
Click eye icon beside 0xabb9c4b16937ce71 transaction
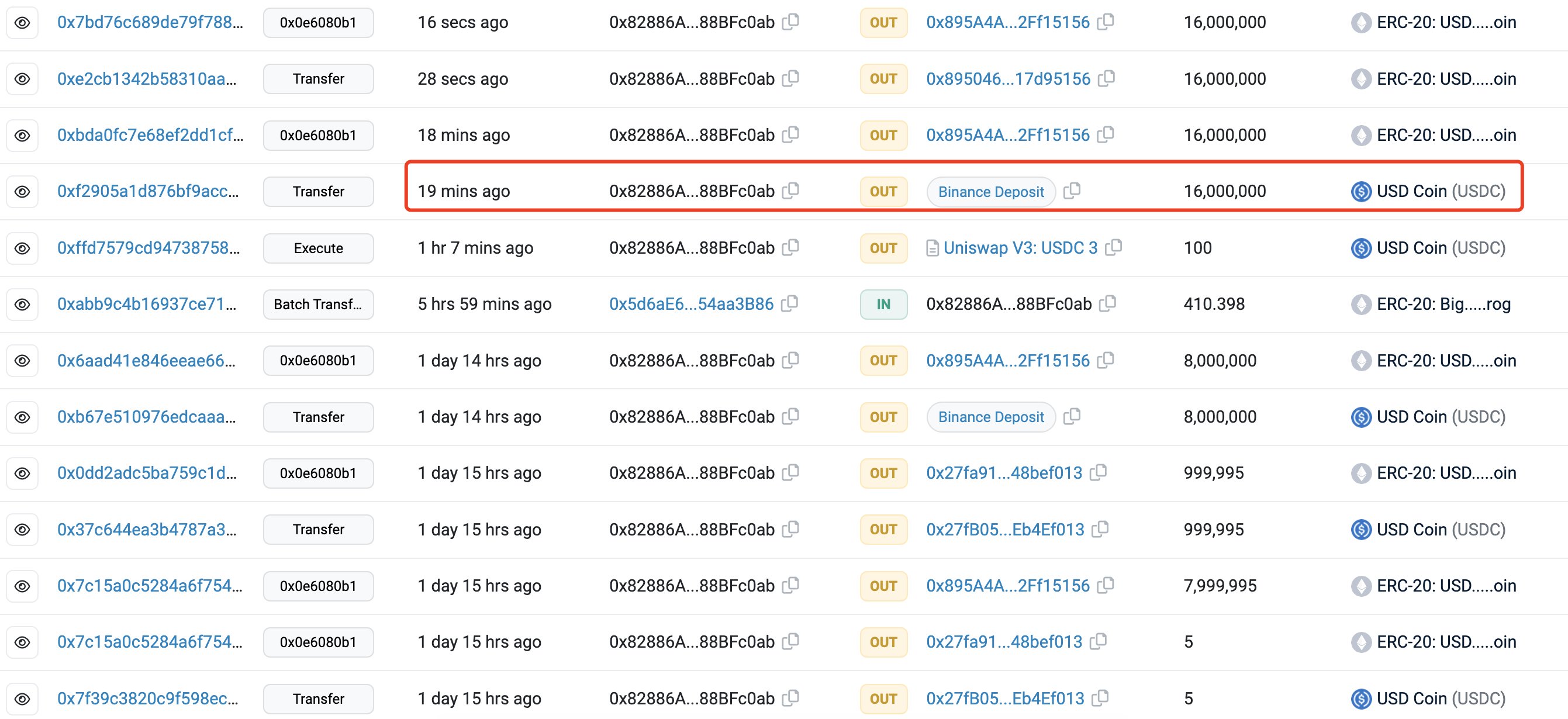(23, 304)
